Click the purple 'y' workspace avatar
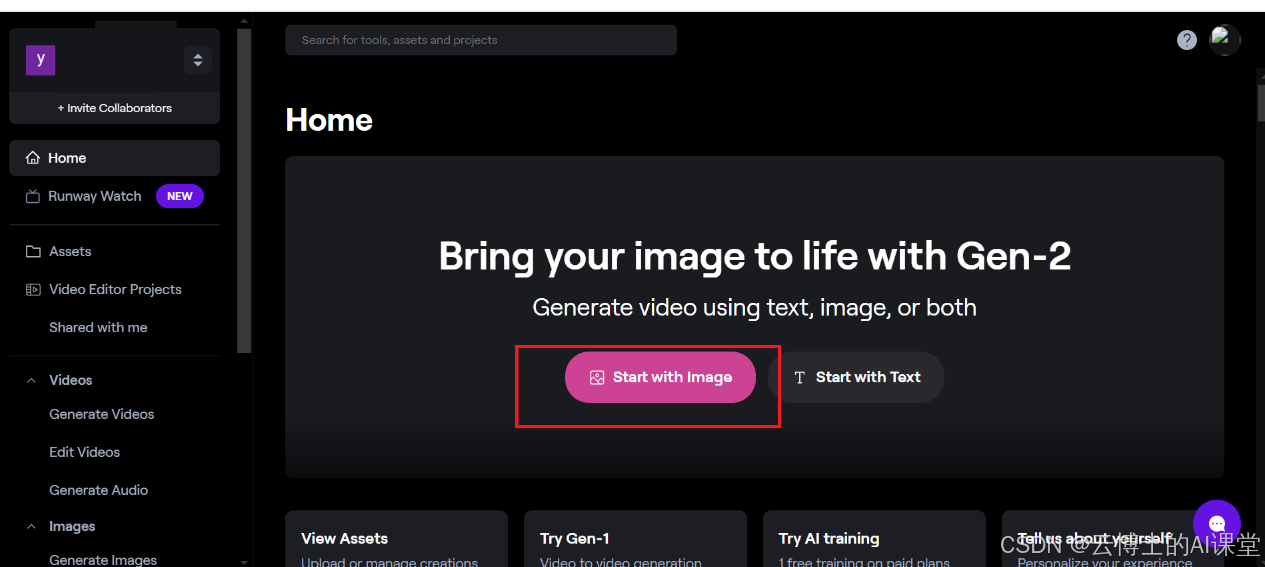The width and height of the screenshot is (1265, 567). [40, 60]
